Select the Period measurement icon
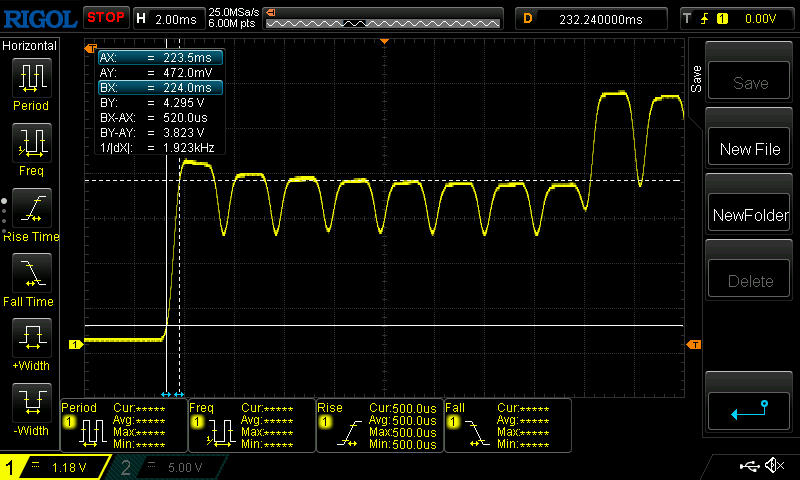Screen dimensions: 800x480 point(30,78)
